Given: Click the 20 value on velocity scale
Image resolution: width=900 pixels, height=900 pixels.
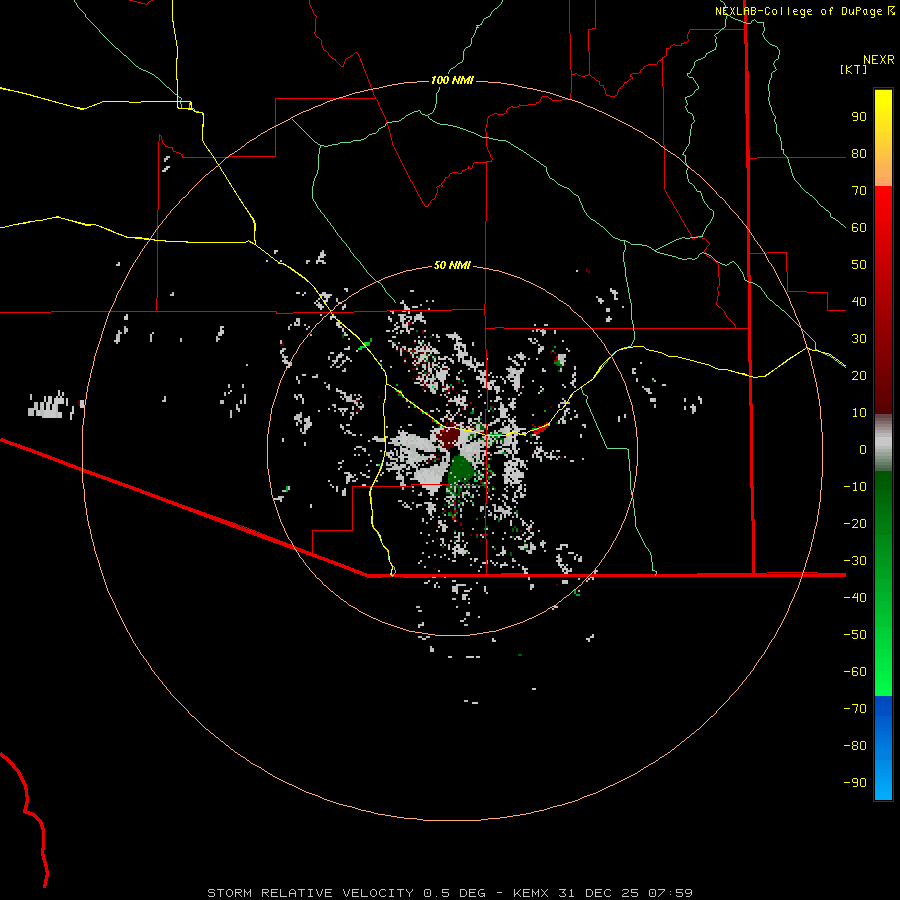Looking at the screenshot, I should coord(859,375).
